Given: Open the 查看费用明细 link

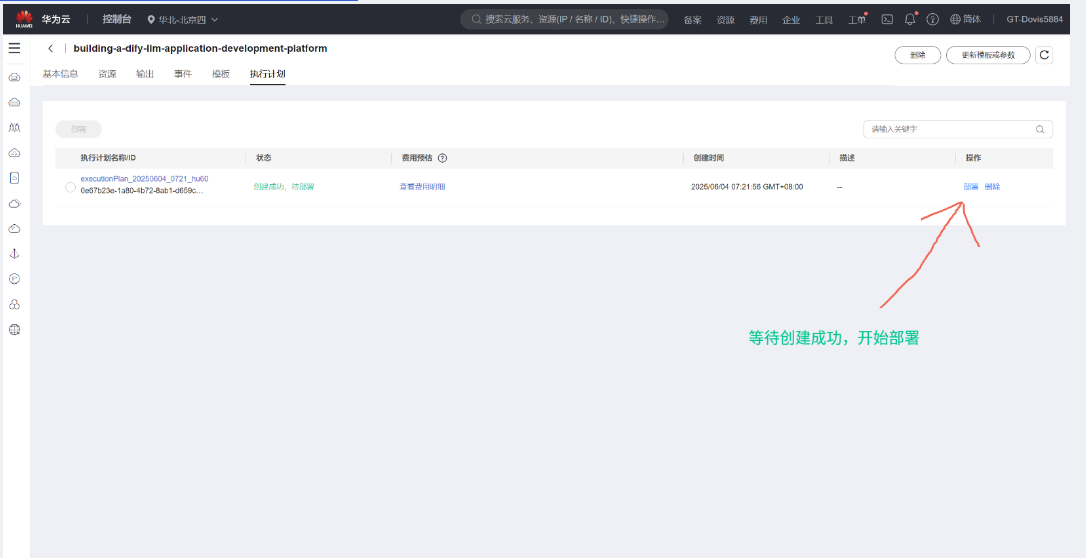Looking at the screenshot, I should [423, 187].
